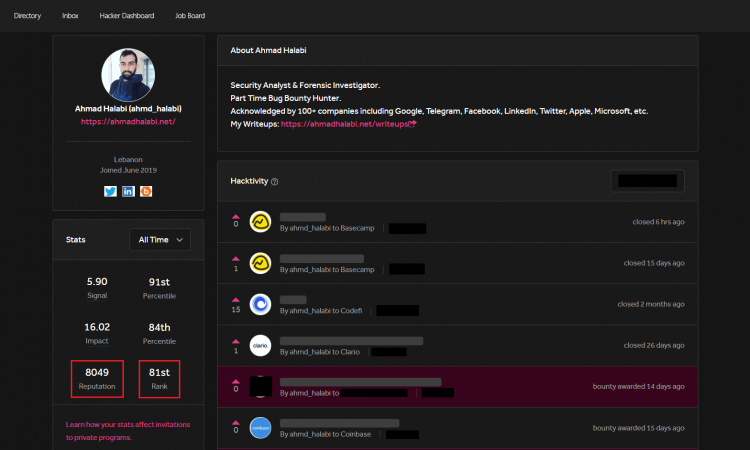This screenshot has height=450, width=750.
Task: Click the 81st Rank stat
Action: tap(159, 379)
